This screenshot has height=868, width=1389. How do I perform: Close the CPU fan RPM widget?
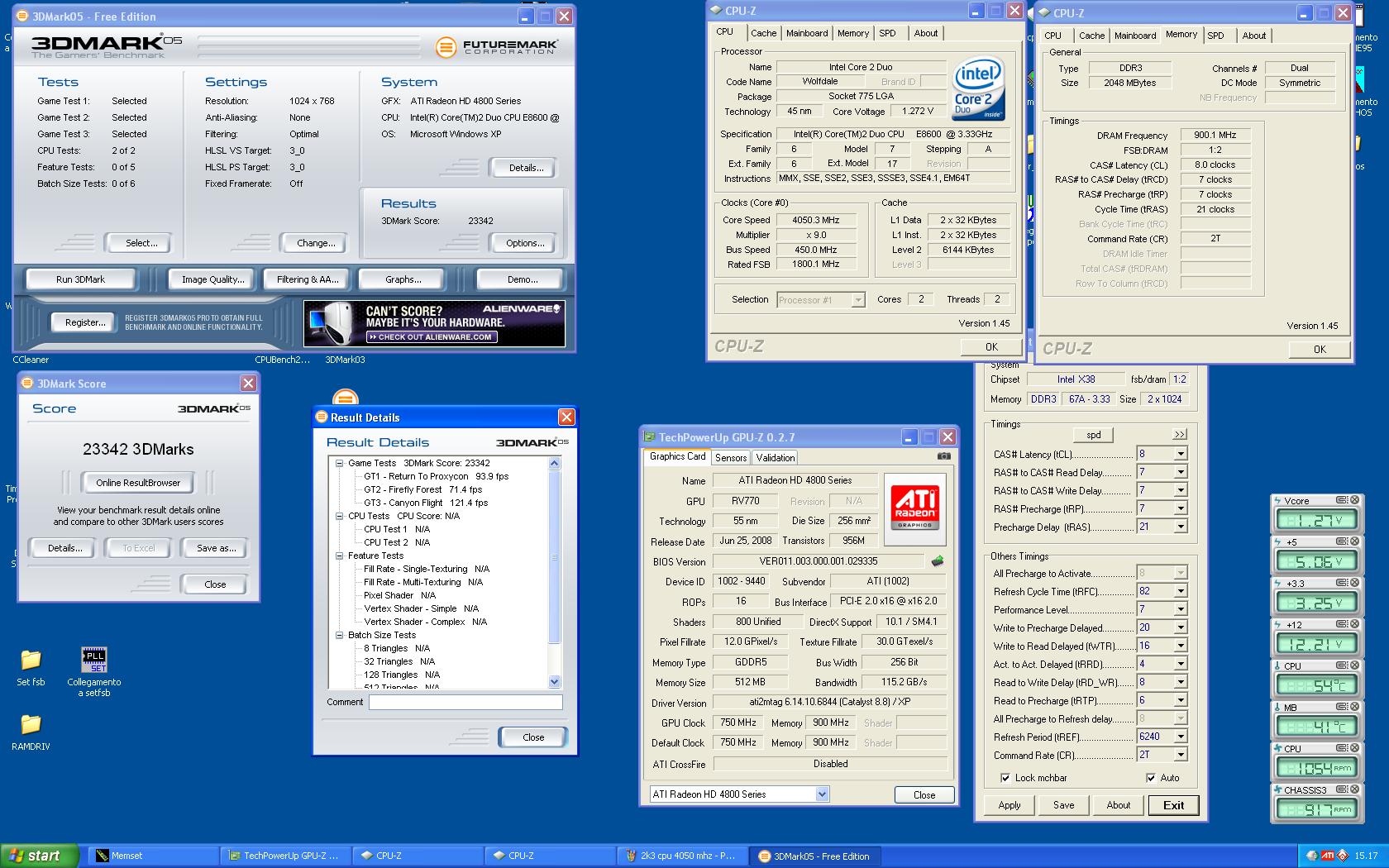point(1355,748)
